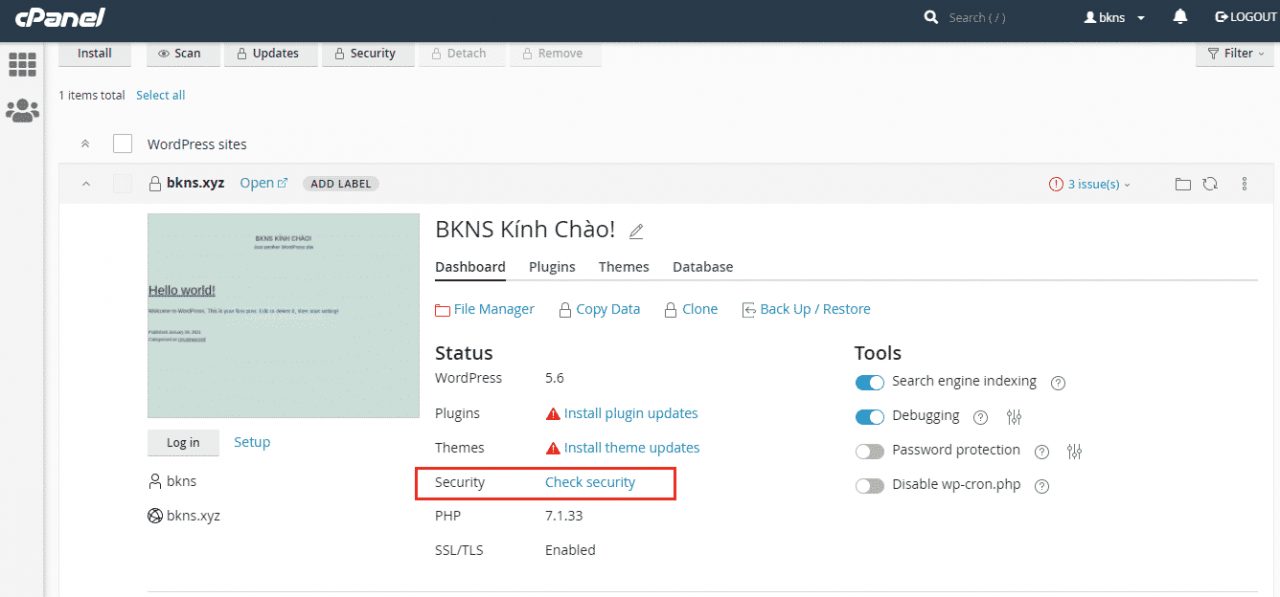The width and height of the screenshot is (1280, 597).
Task: Open the Filter dropdown
Action: coord(1235,54)
